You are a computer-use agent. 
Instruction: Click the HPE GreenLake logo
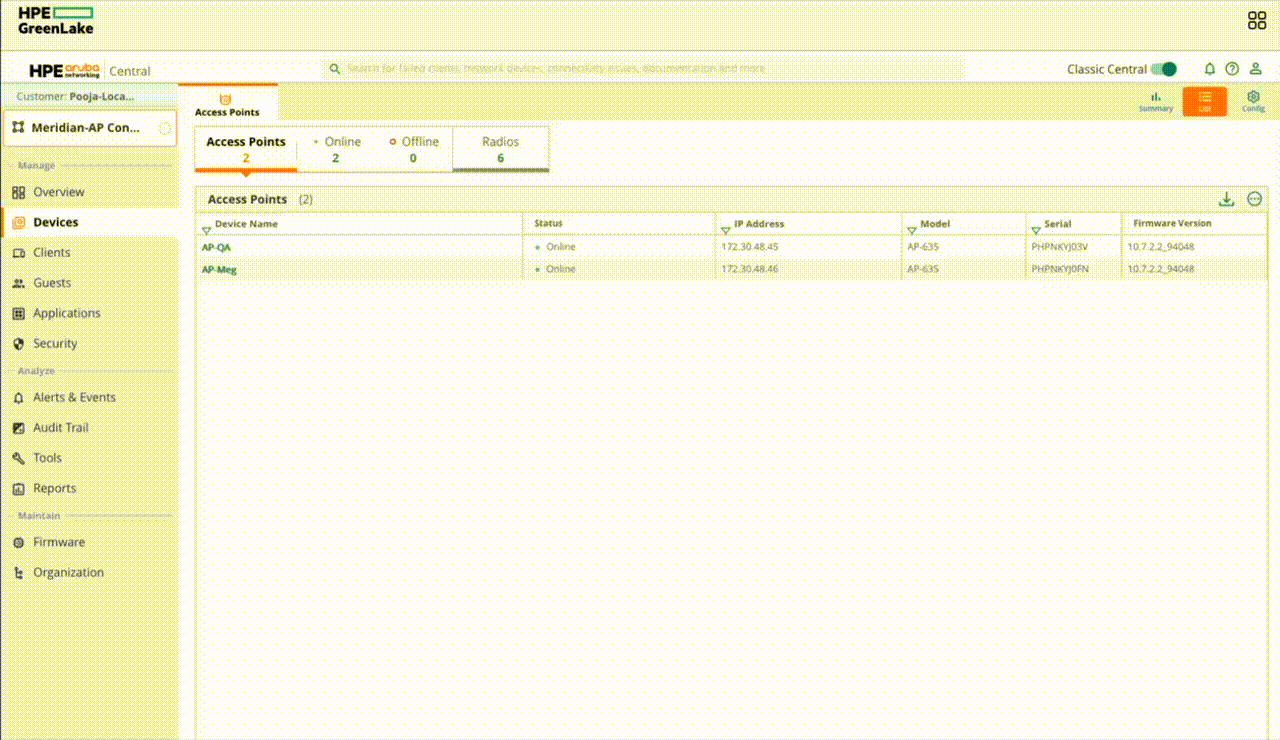pos(55,20)
